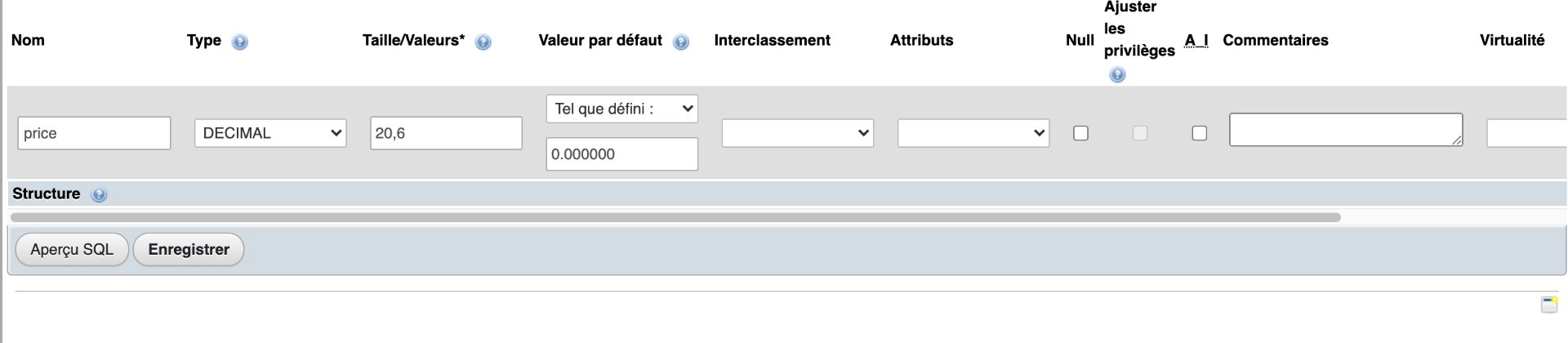This screenshot has height=343, width=1568.
Task: Click the Structure help icon
Action: 99,194
